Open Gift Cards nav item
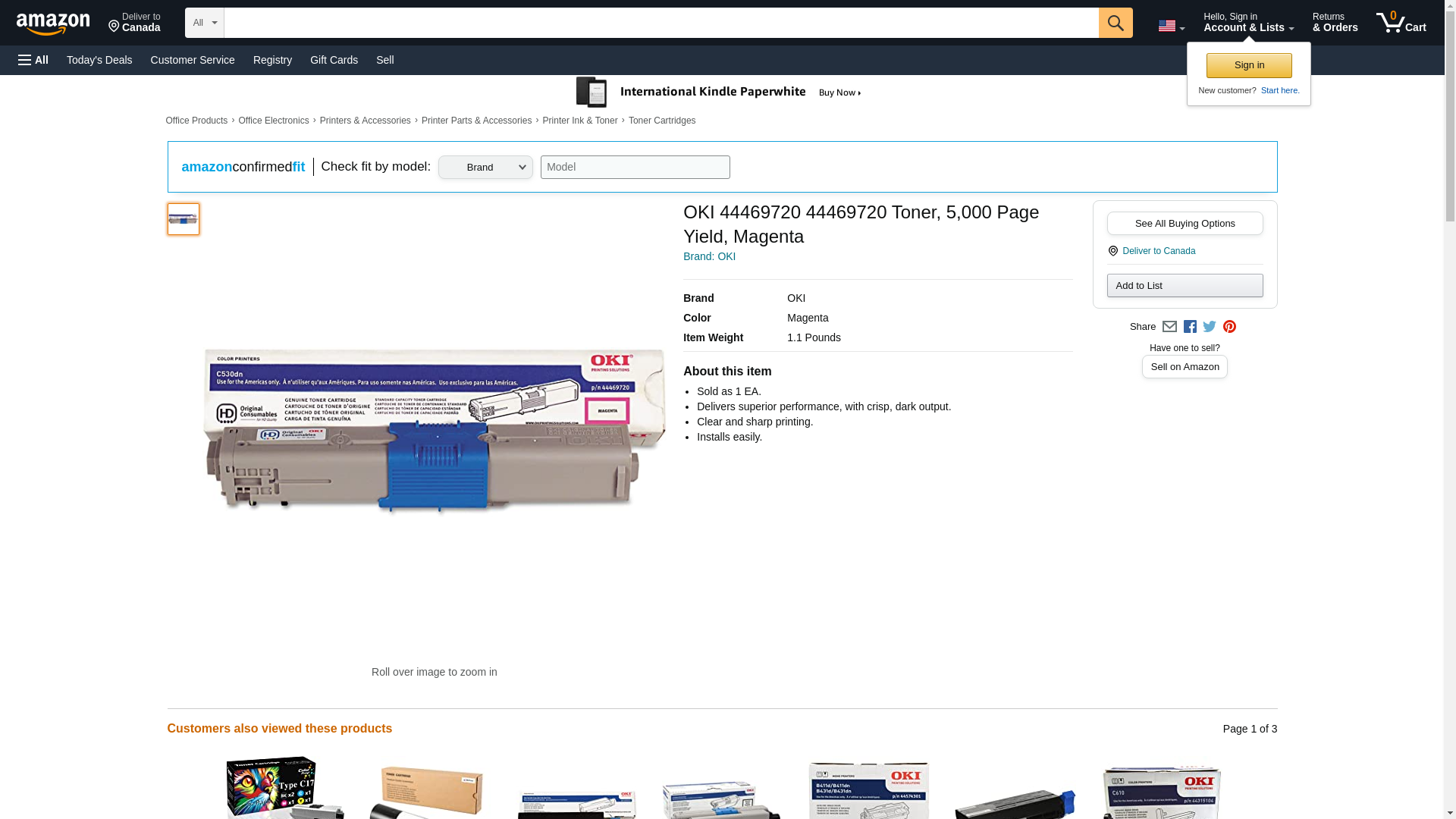 coord(334,60)
